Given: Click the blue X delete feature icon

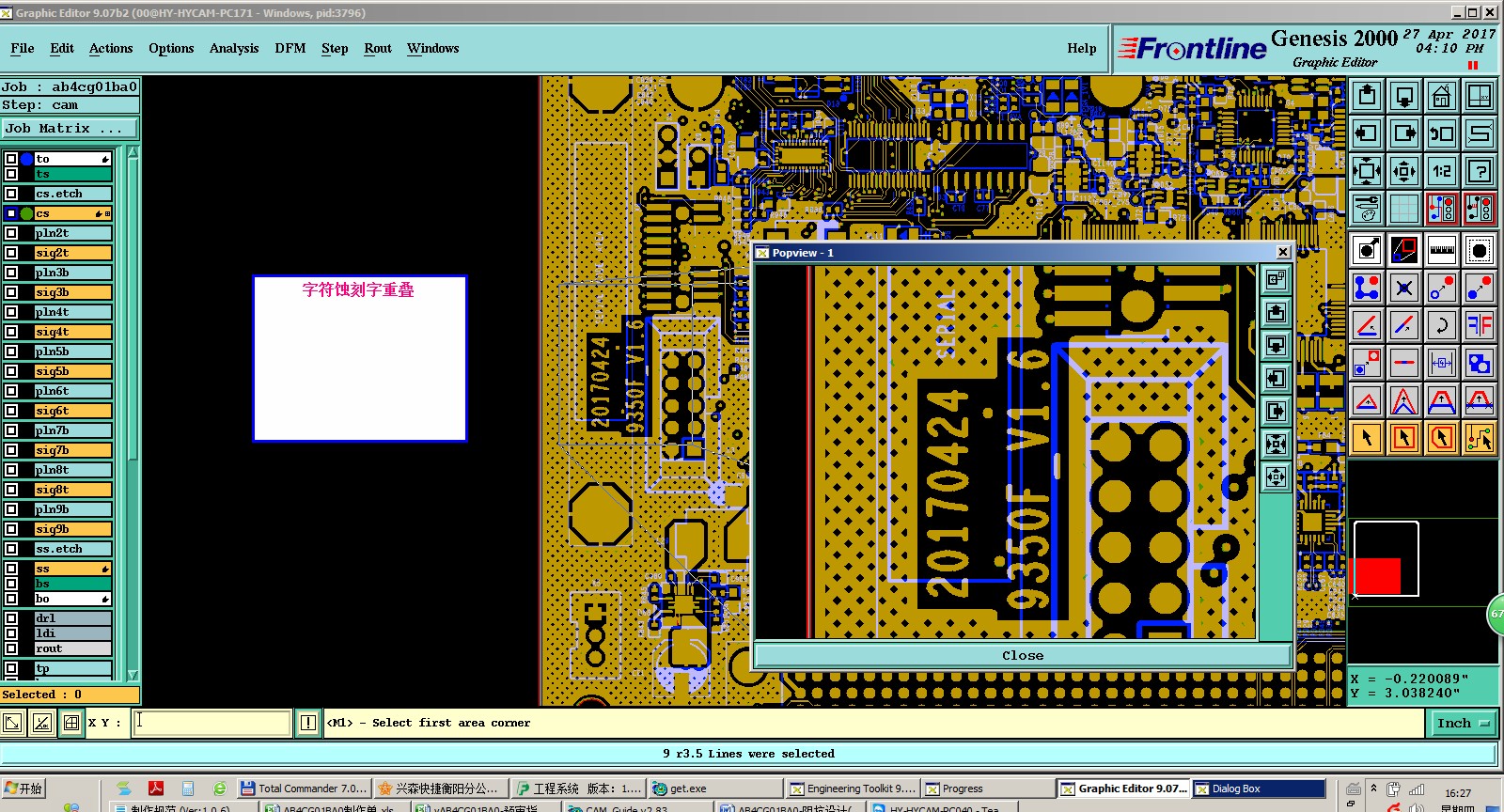Looking at the screenshot, I should (1404, 288).
